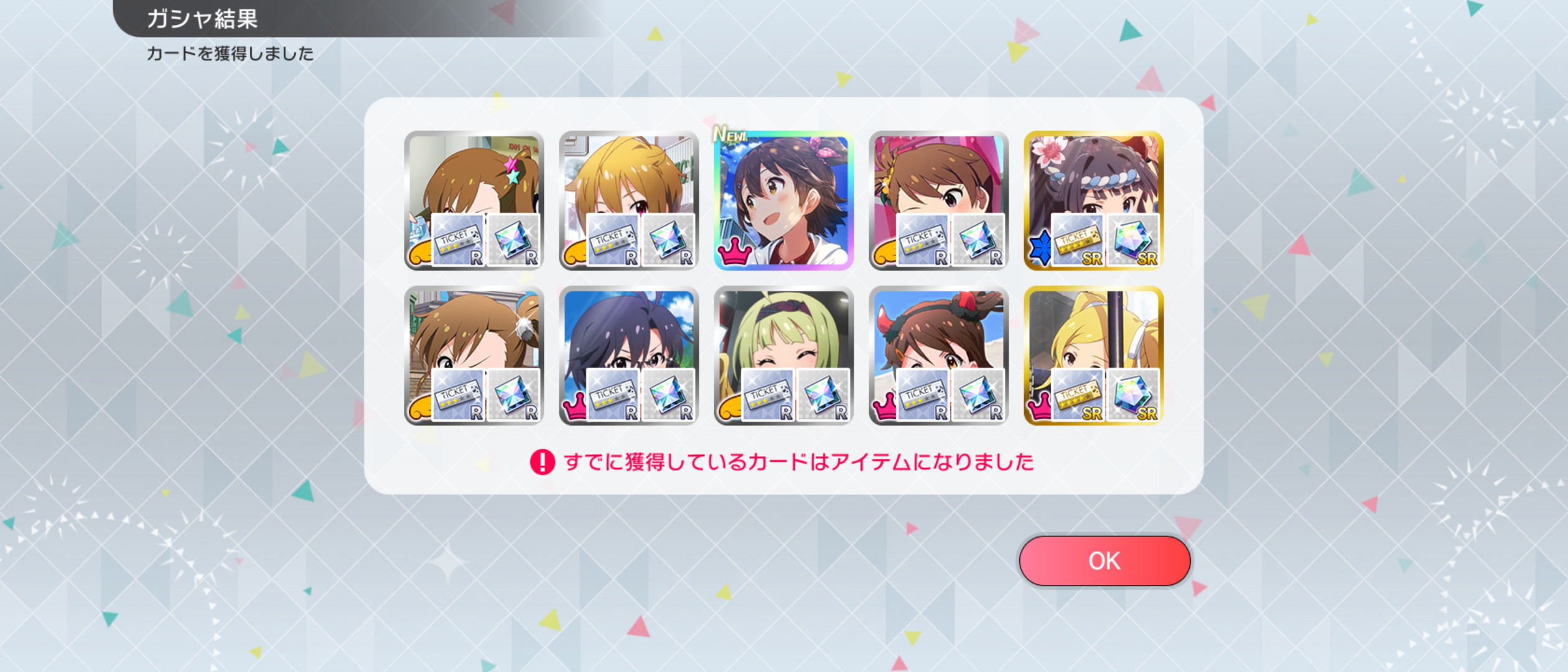Click the R crystal on green-haired girl card
Screen dimensions: 1568x672
coord(823,396)
